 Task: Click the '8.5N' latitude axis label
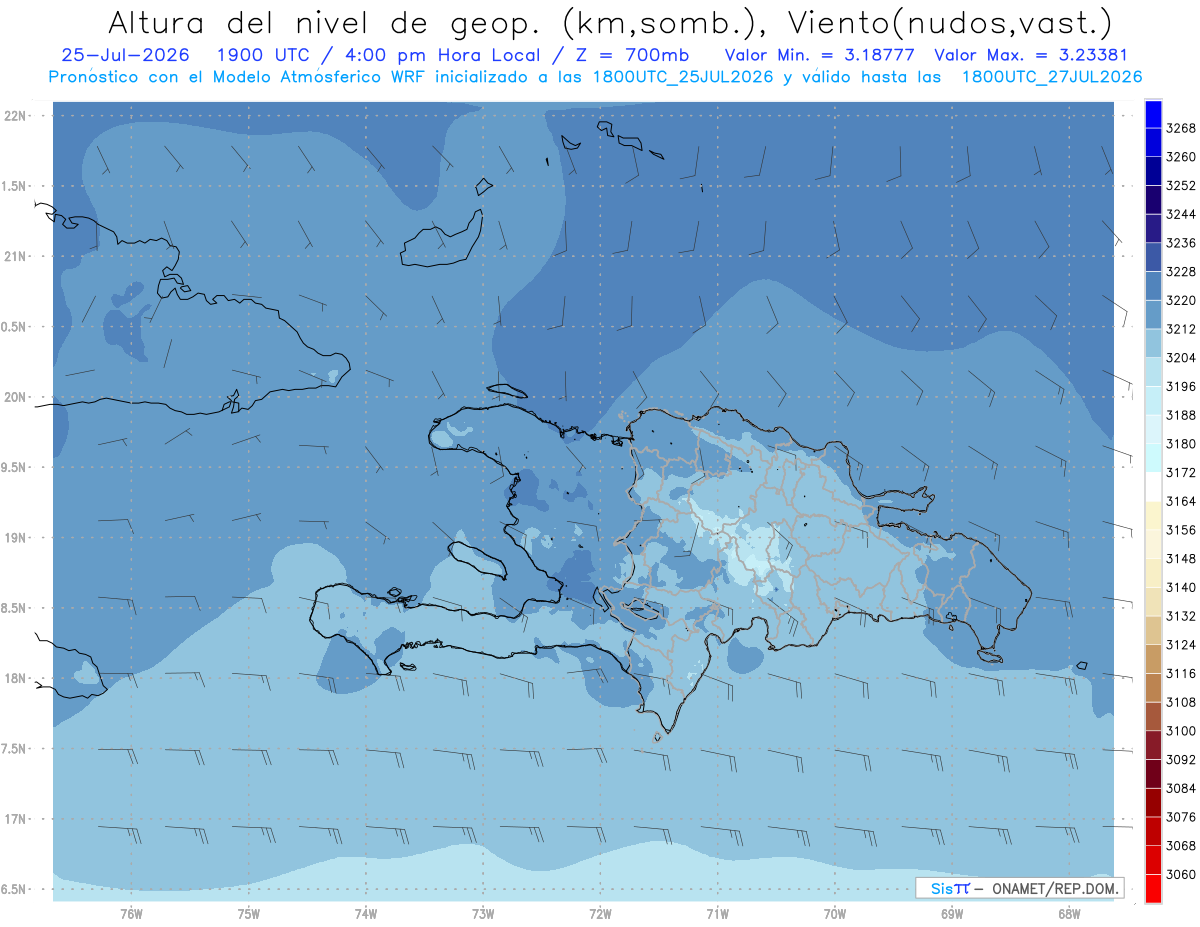(15, 608)
